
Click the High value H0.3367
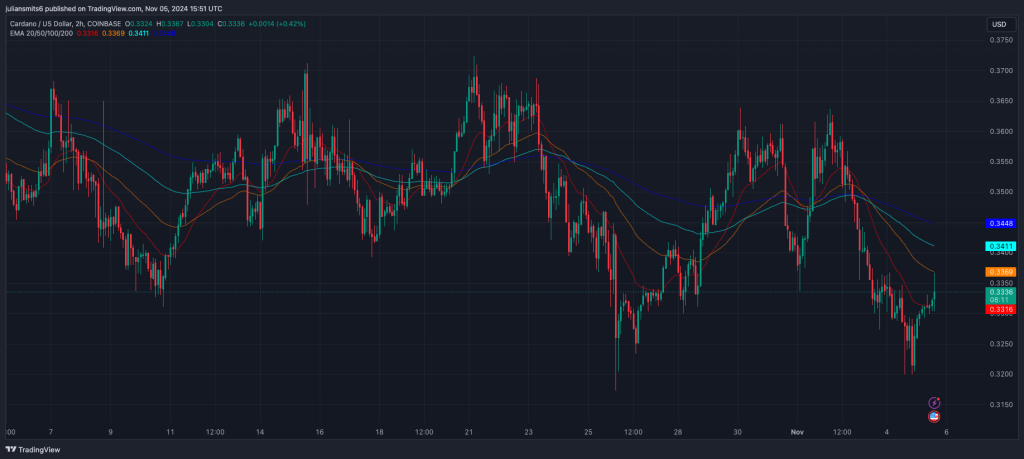click(x=169, y=24)
